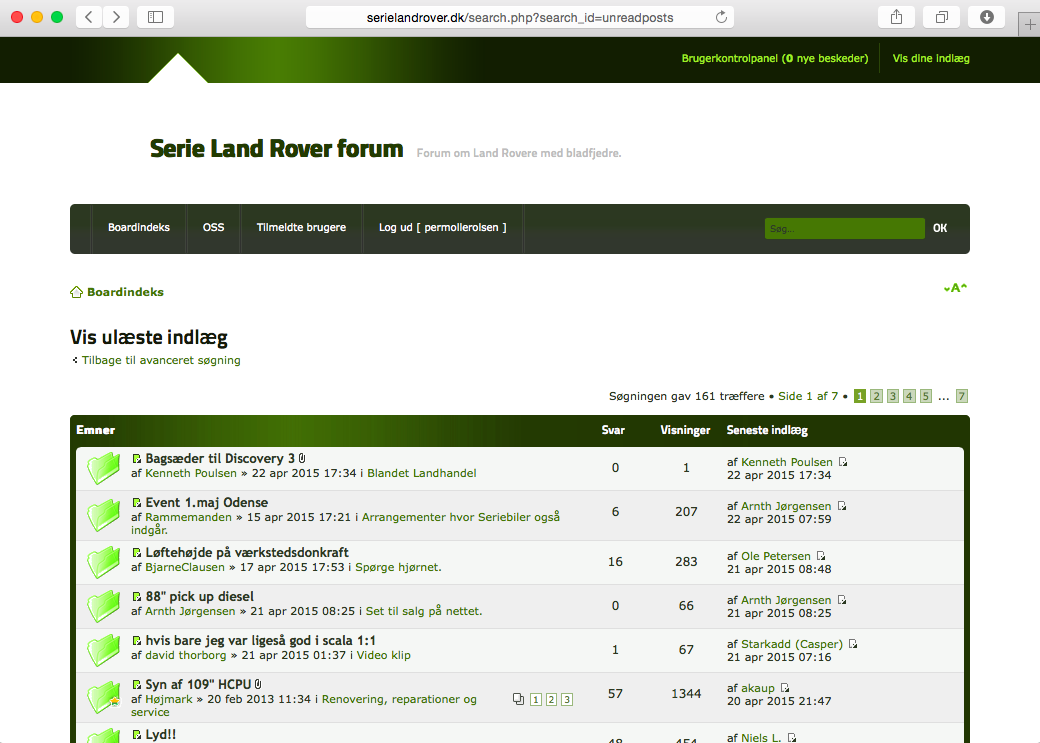The width and height of the screenshot is (1040, 743).
Task: View topic author david thorborg's profile
Action: [186, 655]
